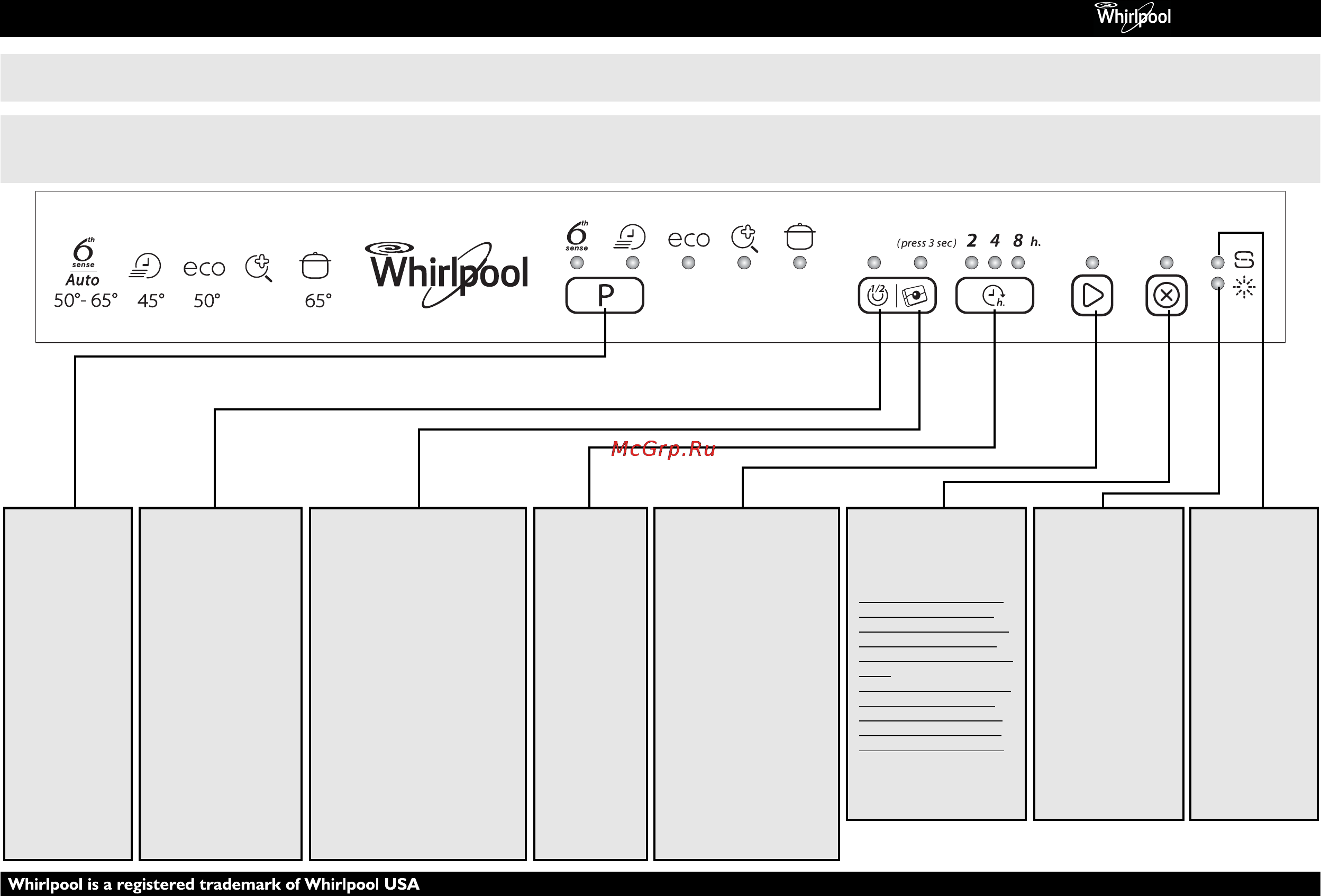1321x896 pixels.
Task: Click the tablet detergent option icon
Action: coord(915,296)
